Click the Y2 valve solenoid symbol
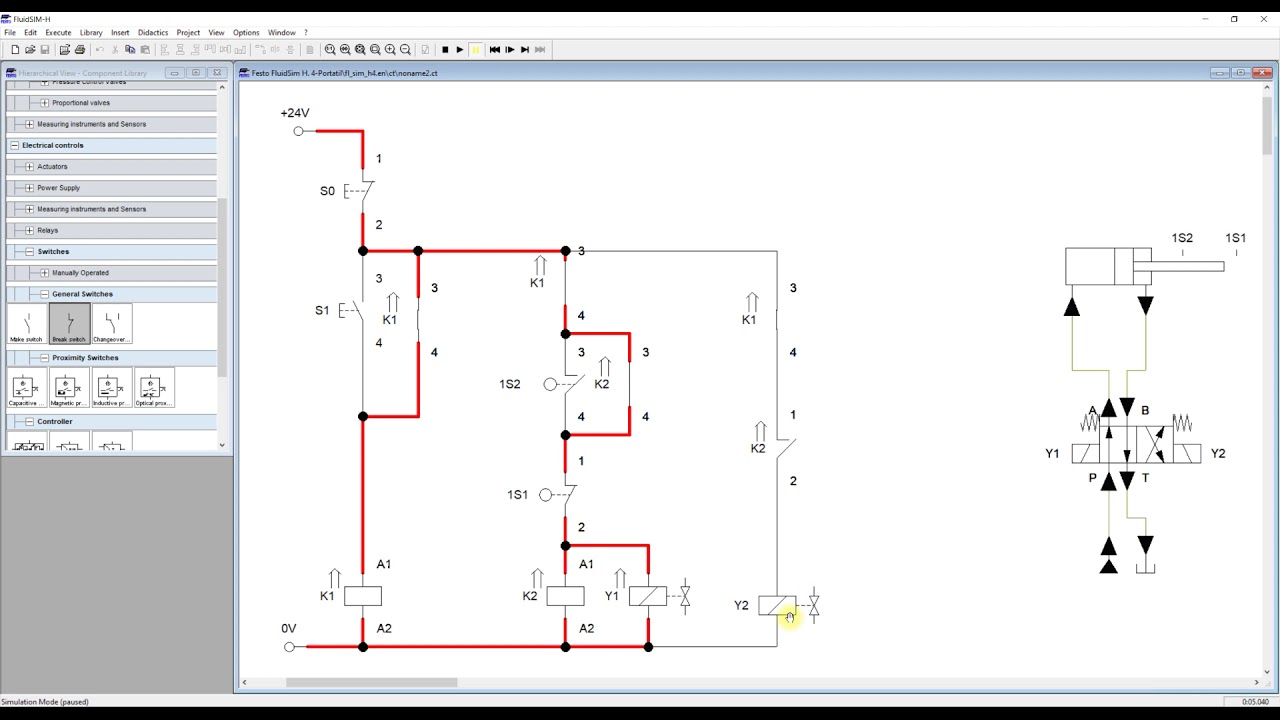Image resolution: width=1280 pixels, height=720 pixels. tap(777, 605)
